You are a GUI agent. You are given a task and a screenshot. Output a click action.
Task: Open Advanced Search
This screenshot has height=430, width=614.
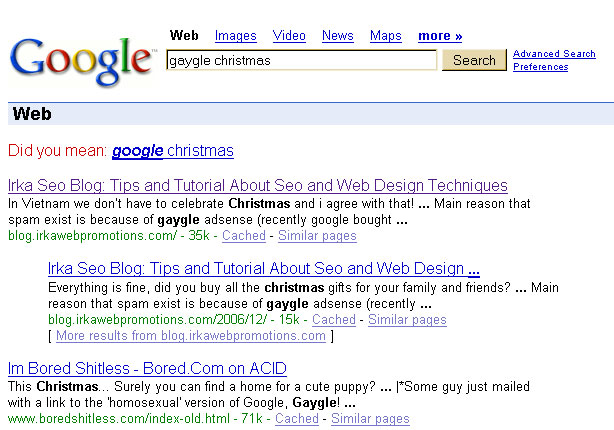click(554, 54)
